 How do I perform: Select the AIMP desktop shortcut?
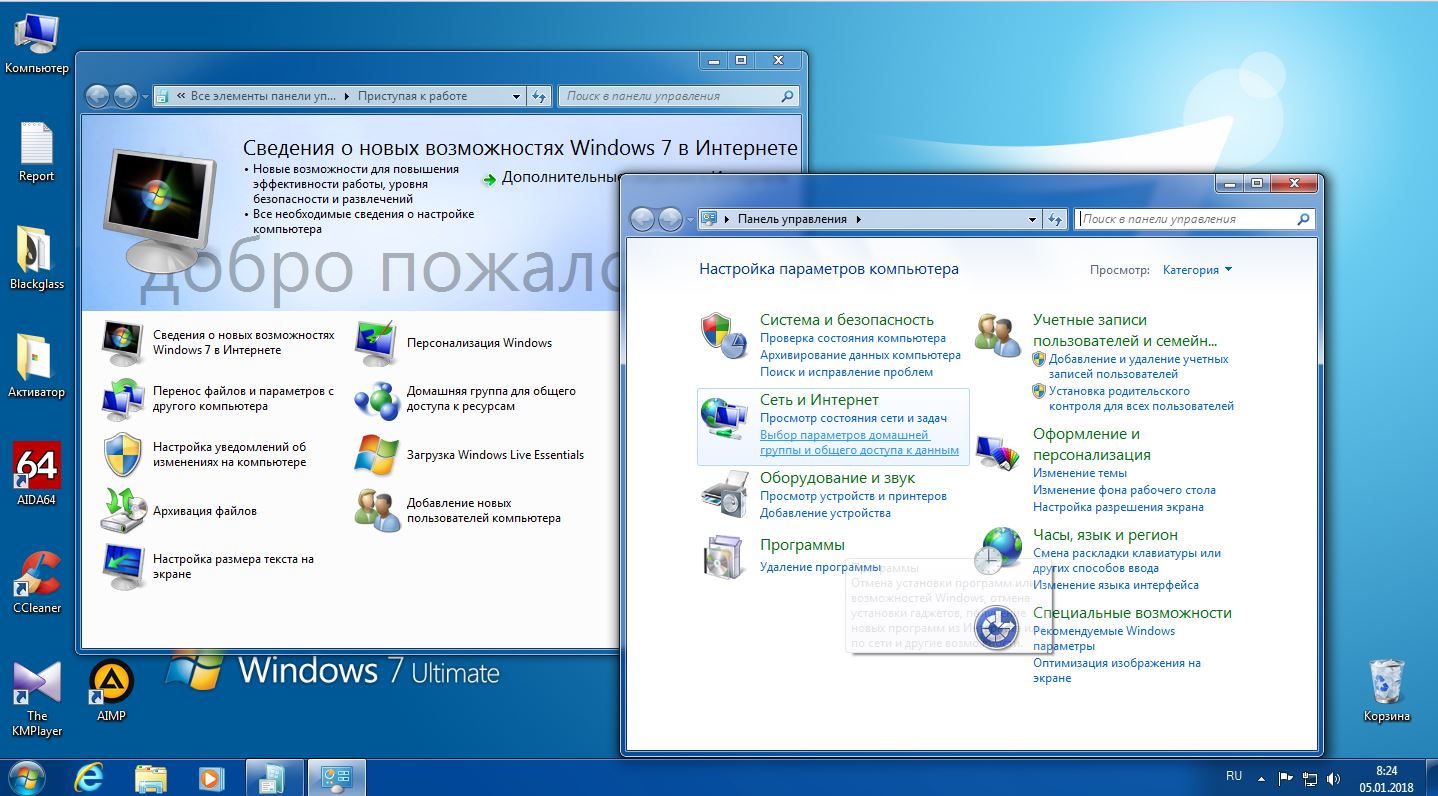(x=111, y=690)
